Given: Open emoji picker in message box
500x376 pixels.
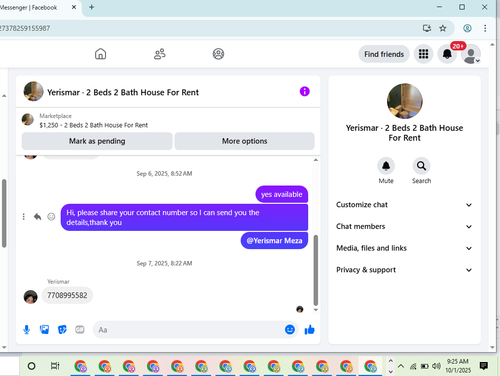Looking at the screenshot, I should [x=290, y=330].
